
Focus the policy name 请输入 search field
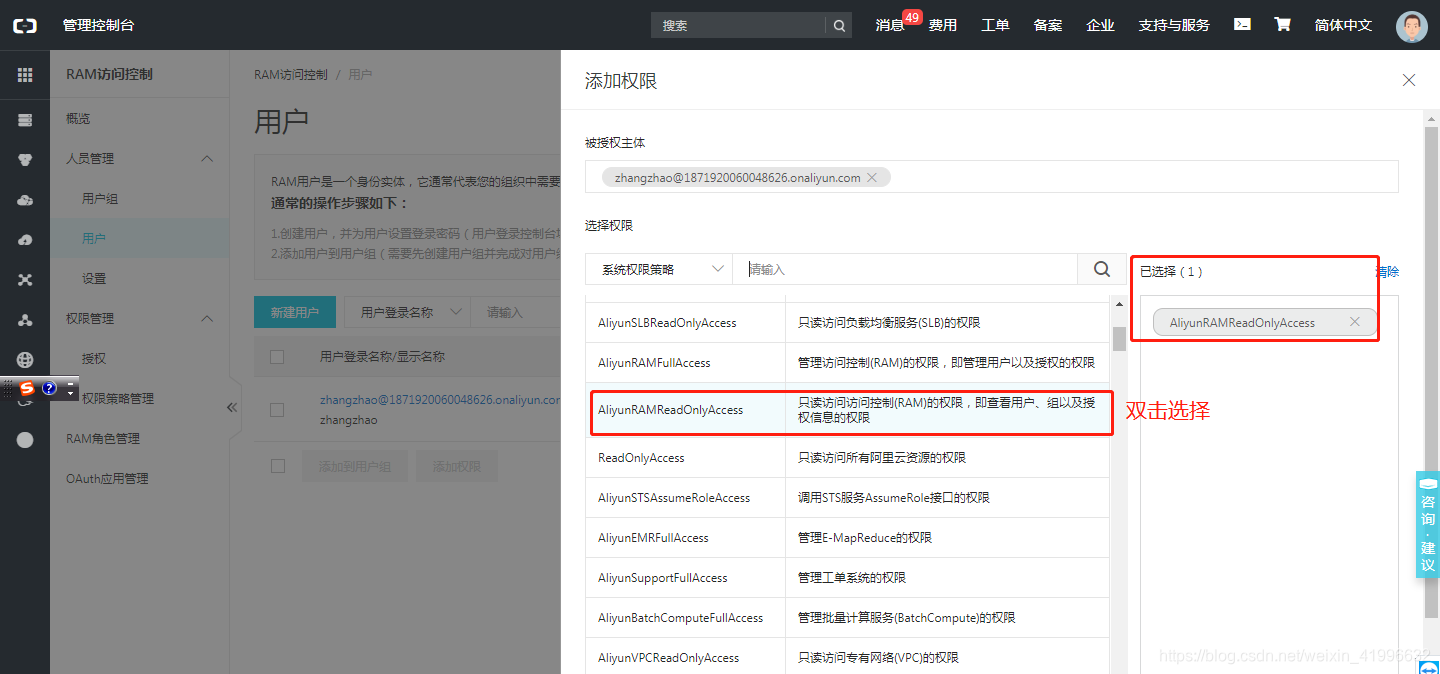[905, 269]
